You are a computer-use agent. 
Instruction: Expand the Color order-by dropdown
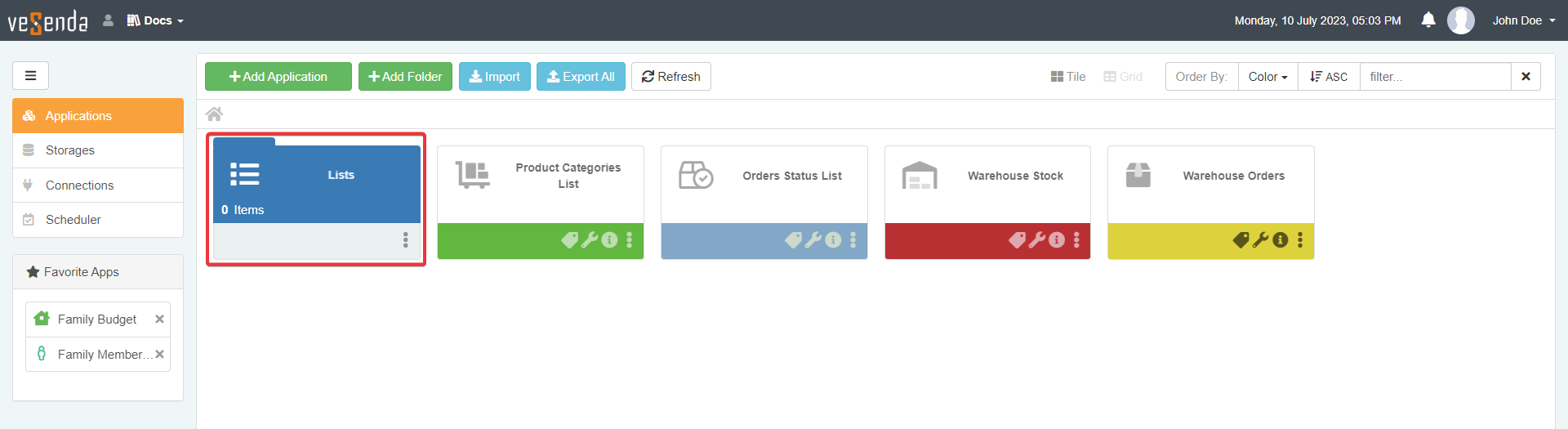1267,77
